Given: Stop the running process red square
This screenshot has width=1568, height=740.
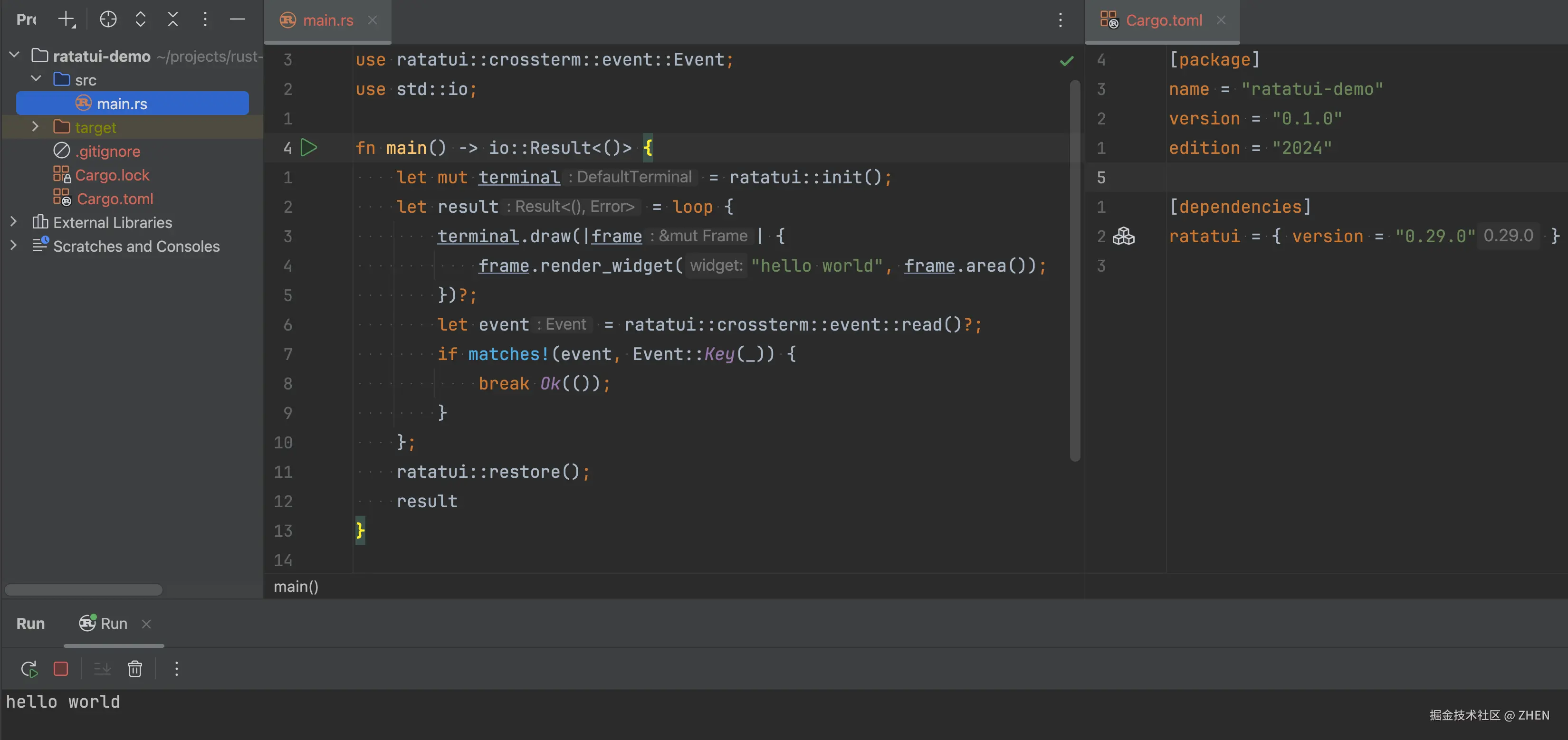Looking at the screenshot, I should coord(61,669).
